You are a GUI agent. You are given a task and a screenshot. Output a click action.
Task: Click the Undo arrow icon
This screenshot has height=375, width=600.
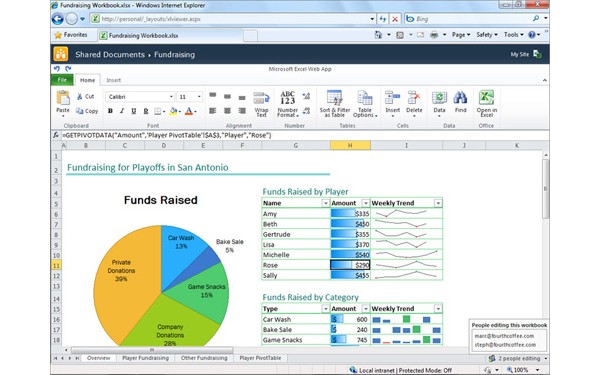(x=57, y=68)
